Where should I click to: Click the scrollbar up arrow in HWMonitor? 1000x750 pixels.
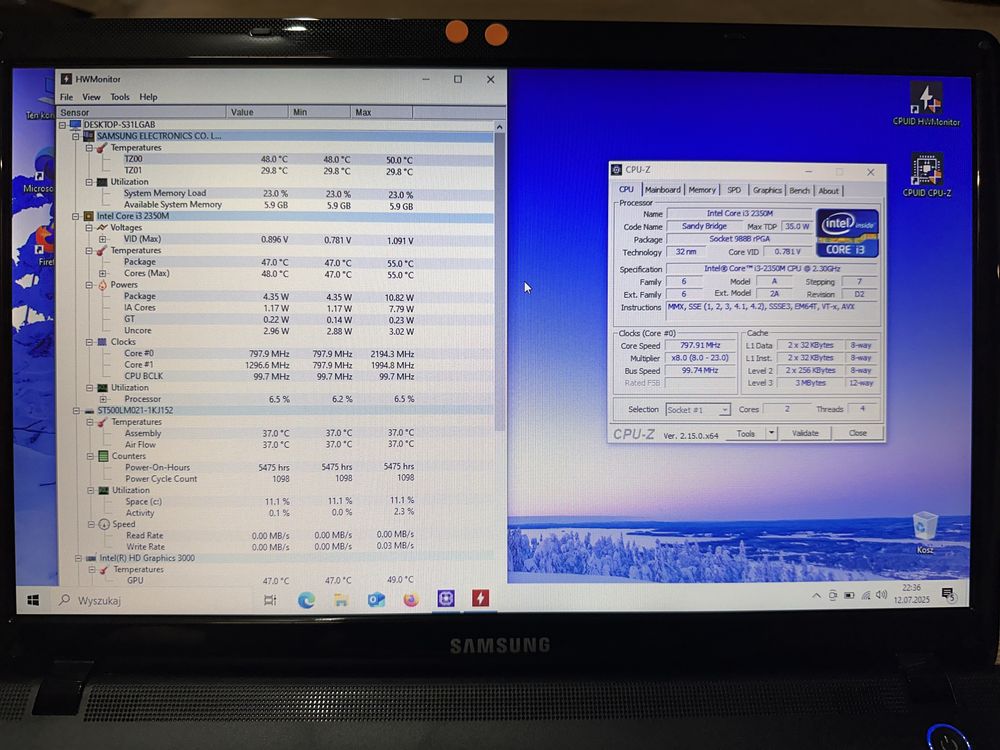(x=499, y=127)
